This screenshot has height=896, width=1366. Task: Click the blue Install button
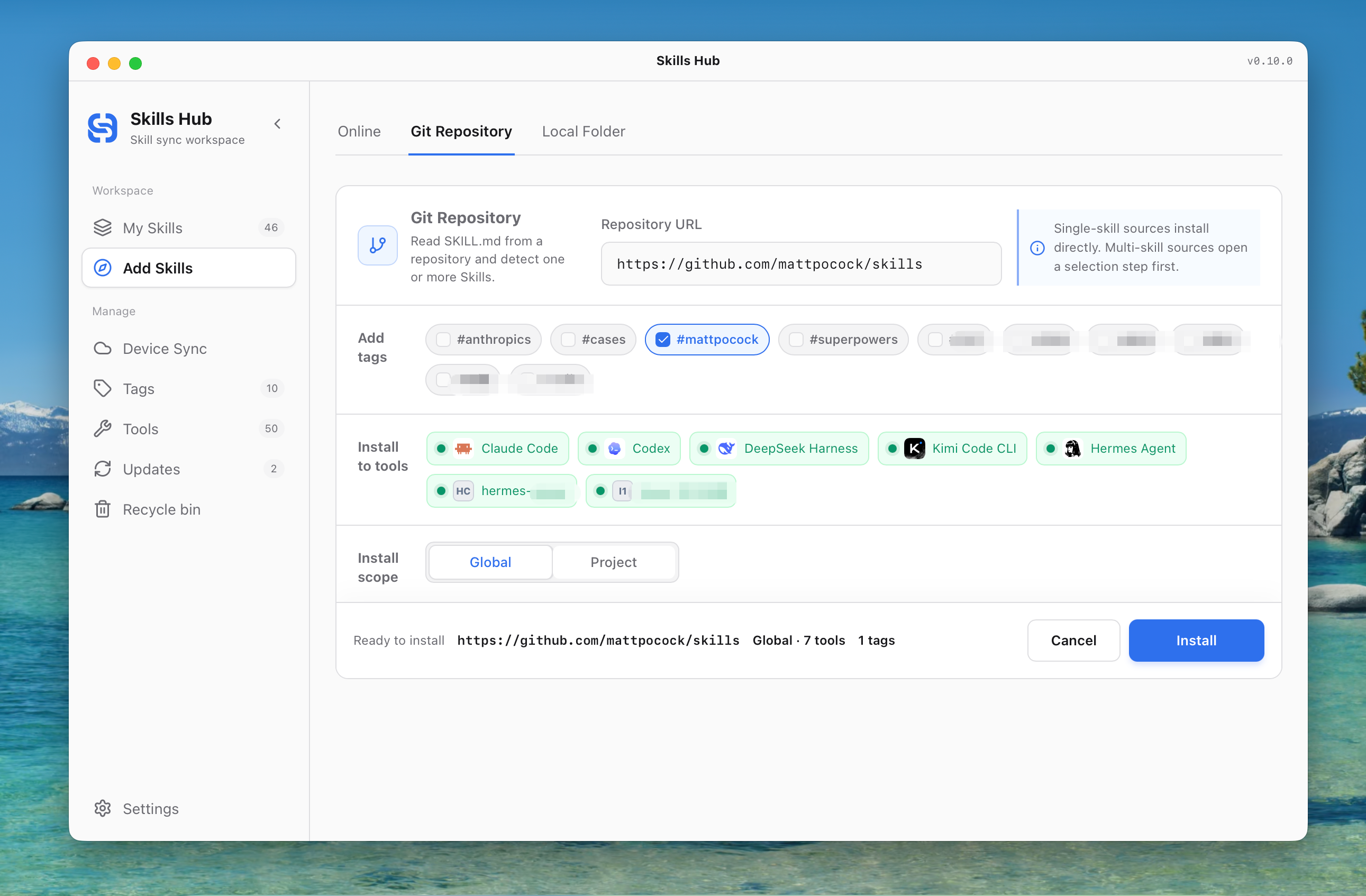[1196, 640]
